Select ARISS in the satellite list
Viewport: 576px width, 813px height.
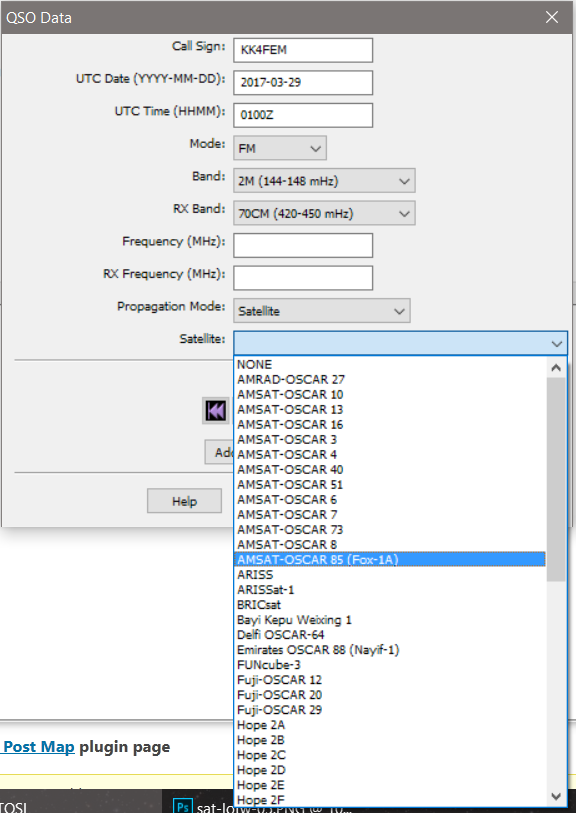[x=390, y=574]
